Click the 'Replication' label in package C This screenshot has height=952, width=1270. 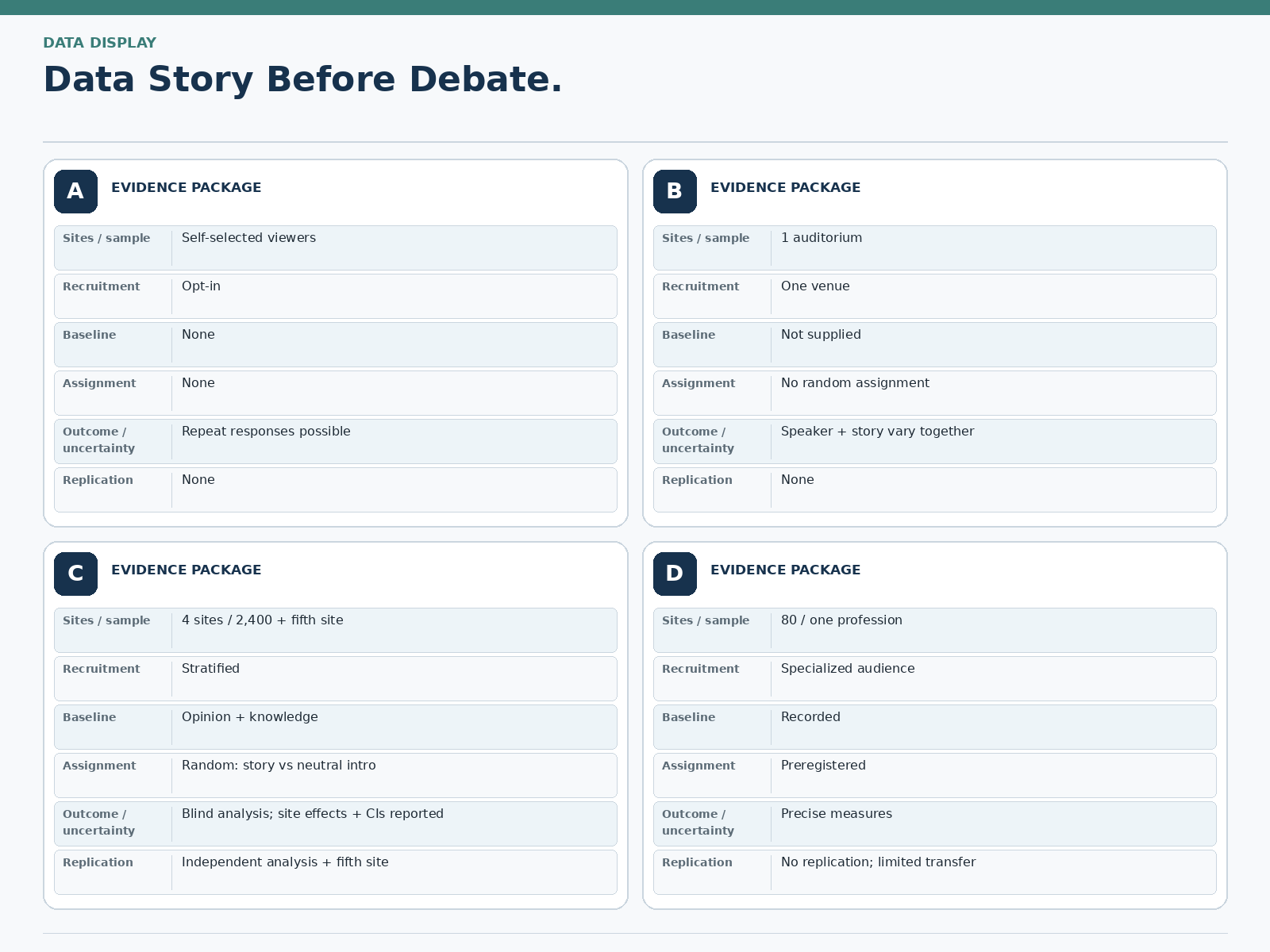(x=98, y=862)
